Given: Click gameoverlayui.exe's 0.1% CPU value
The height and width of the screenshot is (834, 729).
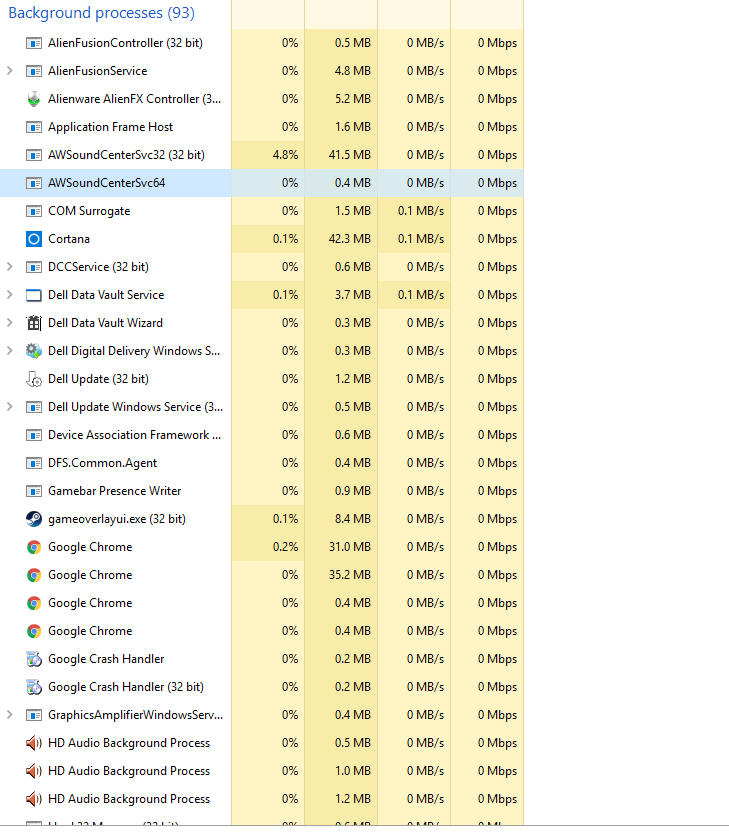Looking at the screenshot, I should (x=285, y=519).
